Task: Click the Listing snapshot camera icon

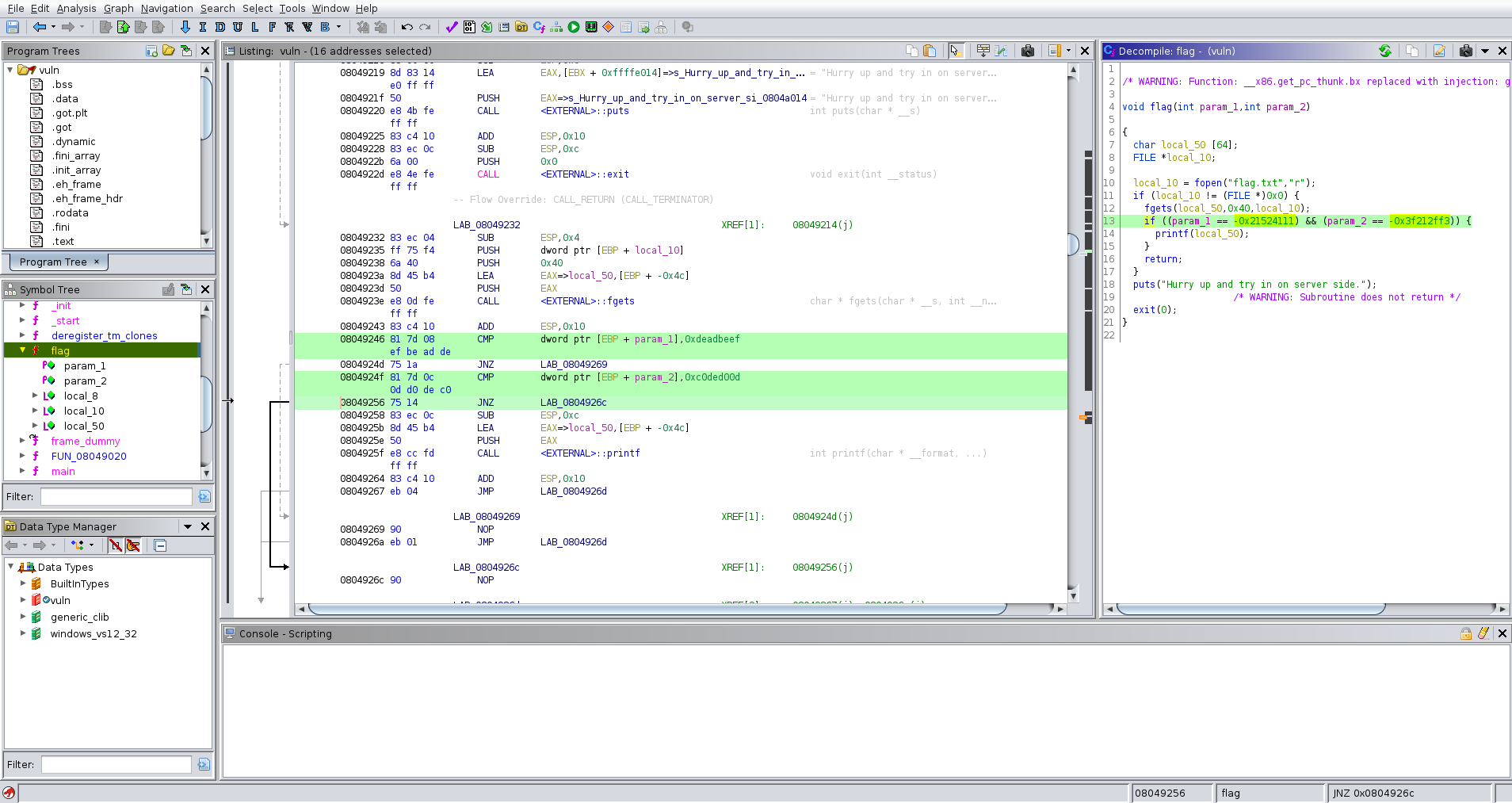Action: click(1028, 51)
